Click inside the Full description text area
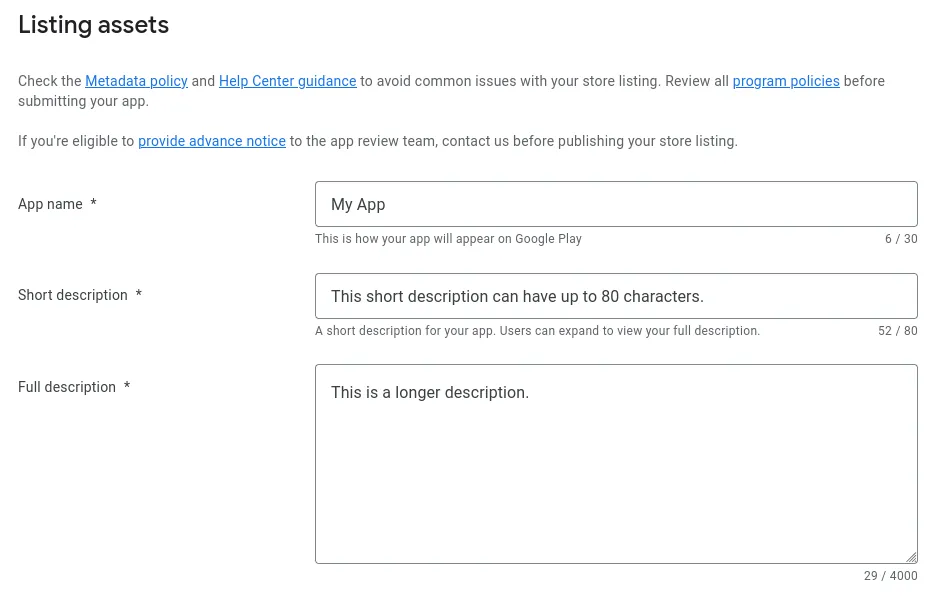Image resolution: width=943 pixels, height=613 pixels. (x=616, y=460)
